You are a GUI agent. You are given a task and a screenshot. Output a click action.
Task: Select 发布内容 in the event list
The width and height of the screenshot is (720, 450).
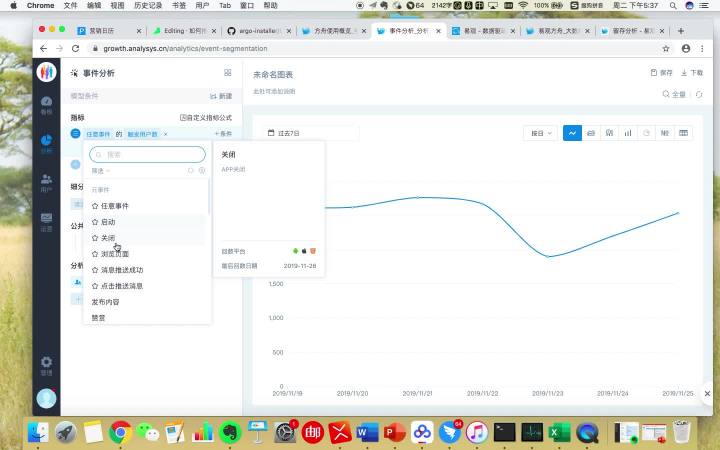pyautogui.click(x=106, y=302)
